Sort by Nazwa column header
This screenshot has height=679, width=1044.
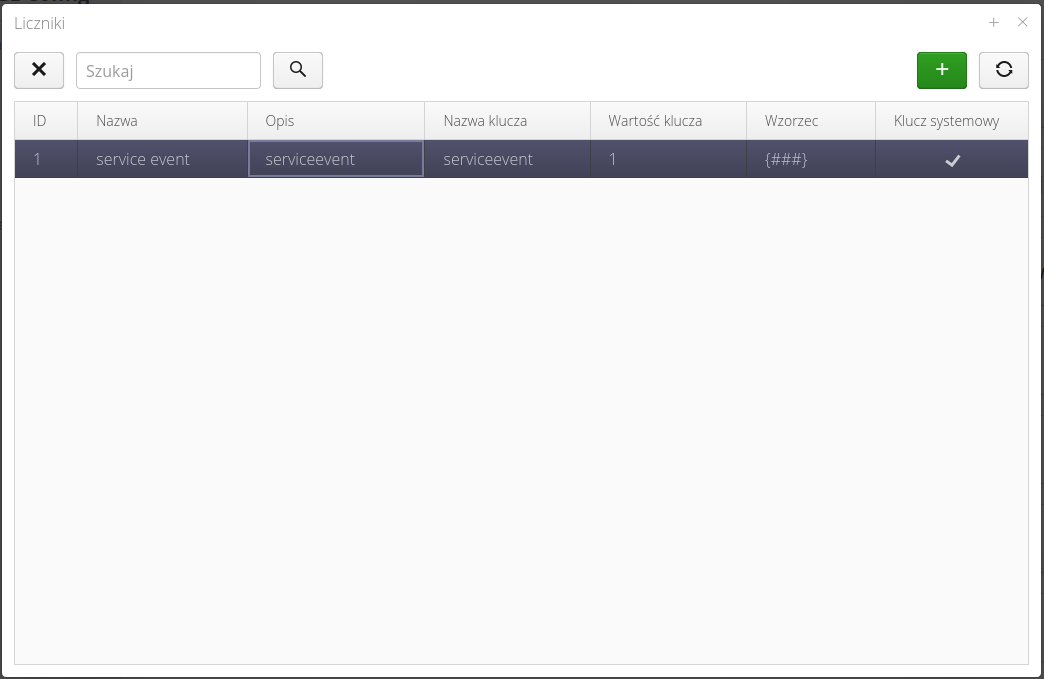tap(117, 121)
